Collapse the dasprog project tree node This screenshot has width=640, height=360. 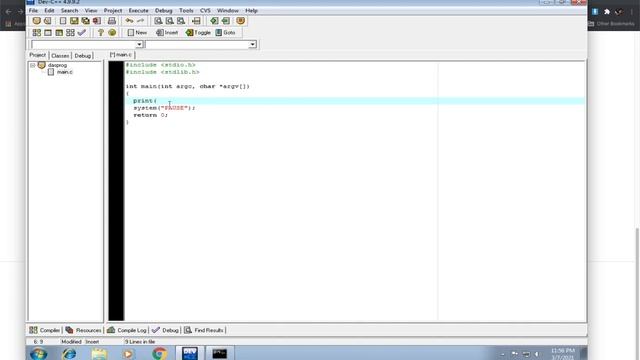pyautogui.click(x=33, y=65)
